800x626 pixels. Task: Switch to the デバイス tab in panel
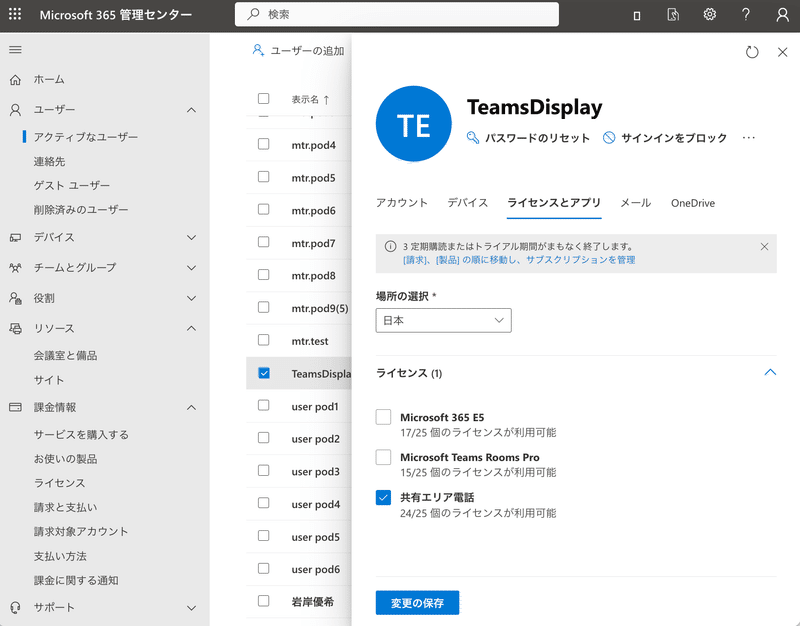pos(467,203)
